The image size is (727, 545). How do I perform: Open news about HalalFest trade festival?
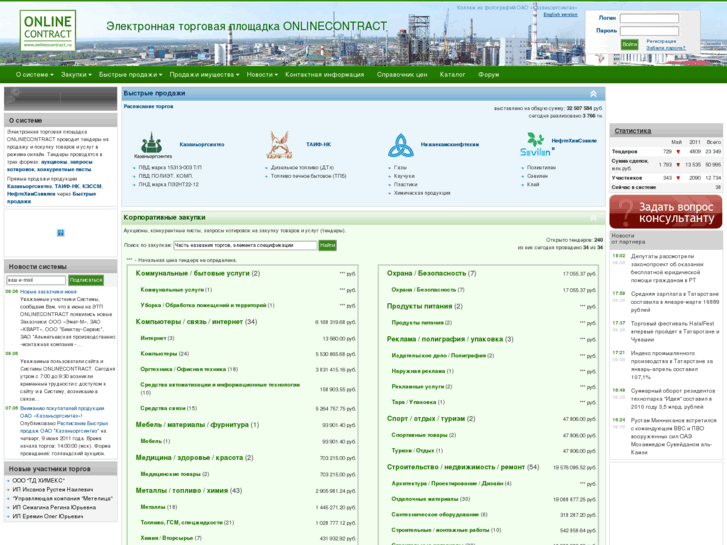(x=675, y=332)
